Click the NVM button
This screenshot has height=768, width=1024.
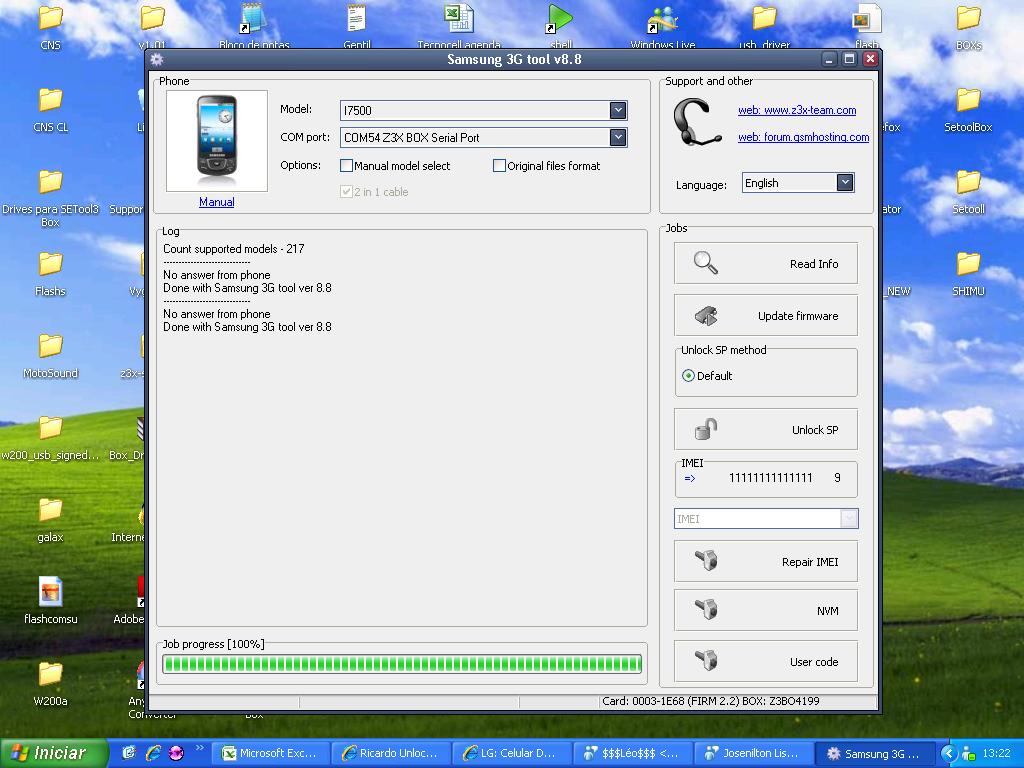[x=765, y=610]
